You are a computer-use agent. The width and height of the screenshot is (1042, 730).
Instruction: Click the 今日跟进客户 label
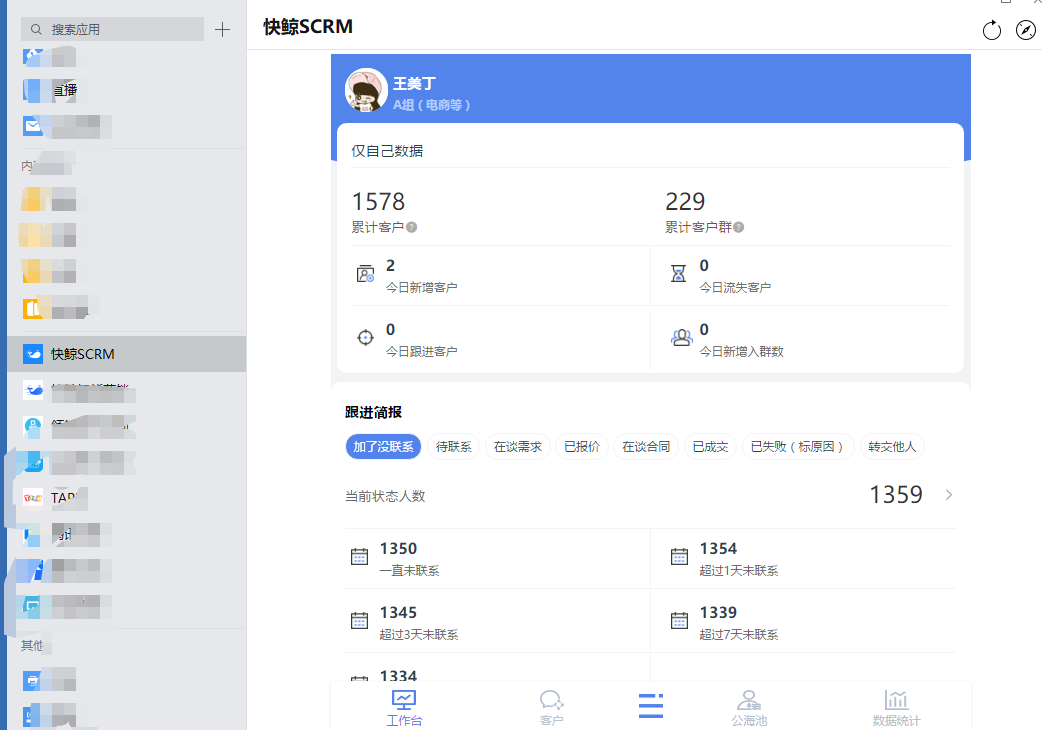421,351
